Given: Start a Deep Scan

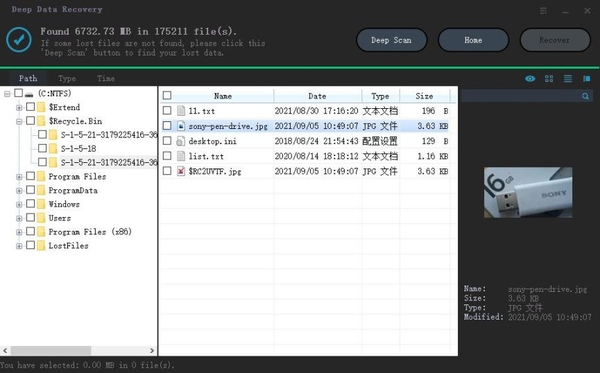Looking at the screenshot, I should pyautogui.click(x=391, y=40).
